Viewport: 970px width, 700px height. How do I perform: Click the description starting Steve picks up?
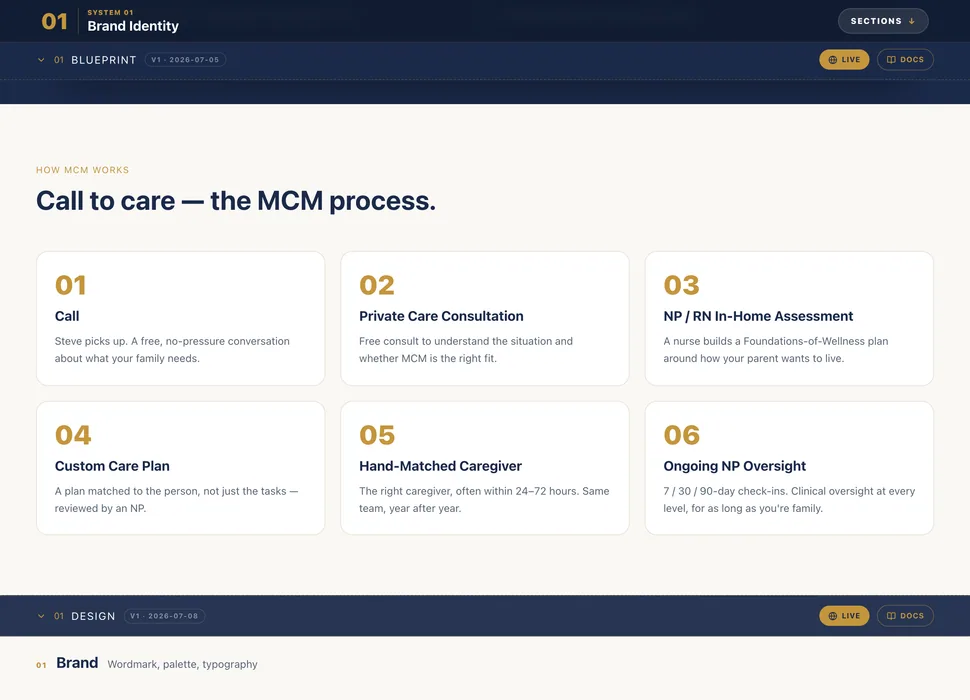coord(172,349)
